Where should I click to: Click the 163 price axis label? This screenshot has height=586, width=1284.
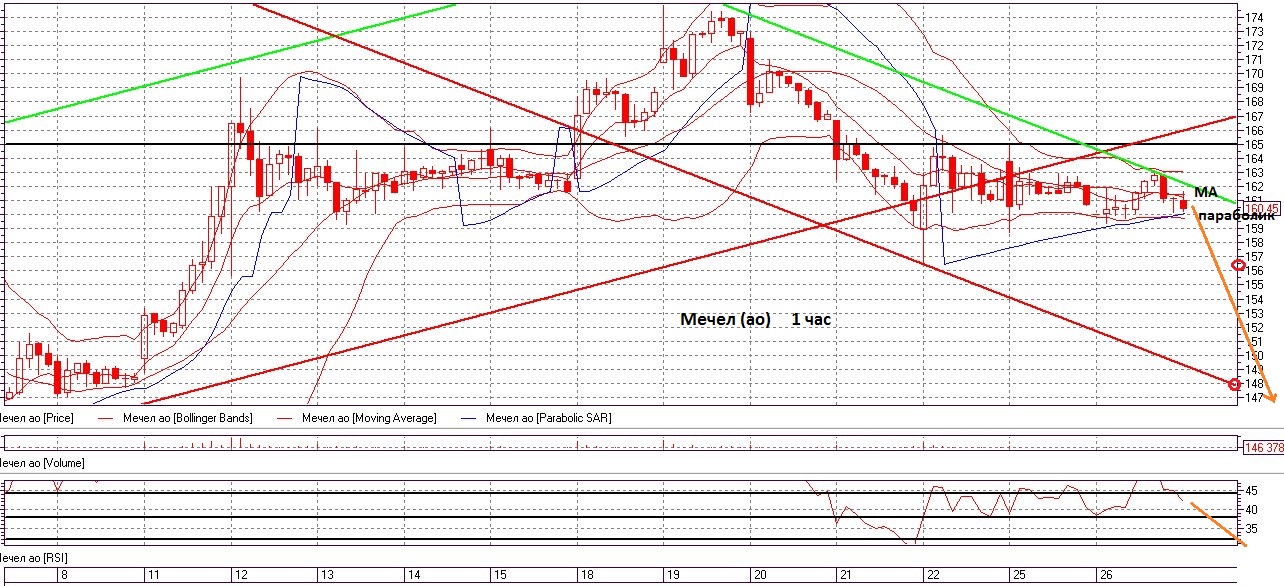pyautogui.click(x=1255, y=172)
